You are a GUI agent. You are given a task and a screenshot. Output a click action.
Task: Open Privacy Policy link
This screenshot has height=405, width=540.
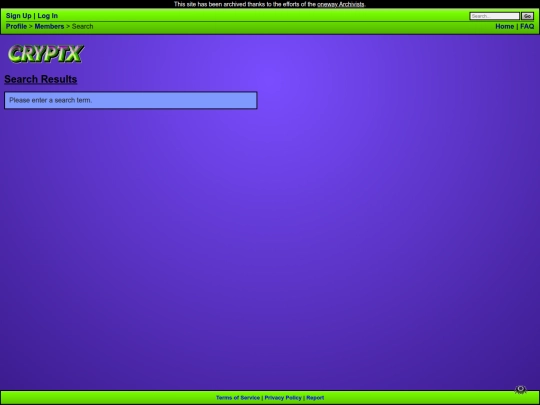tap(283, 398)
